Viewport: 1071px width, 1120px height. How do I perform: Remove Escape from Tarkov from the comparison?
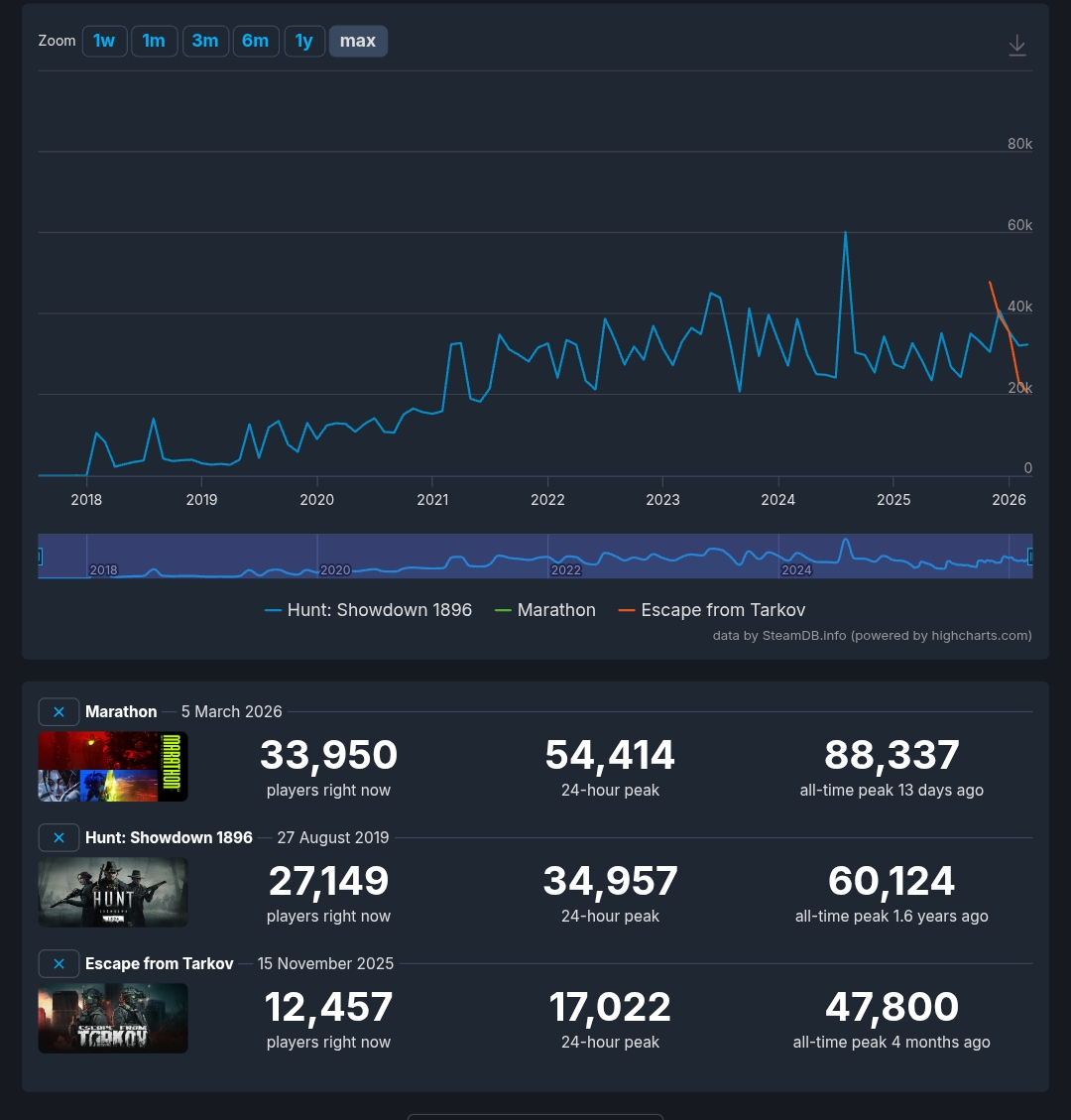point(59,963)
